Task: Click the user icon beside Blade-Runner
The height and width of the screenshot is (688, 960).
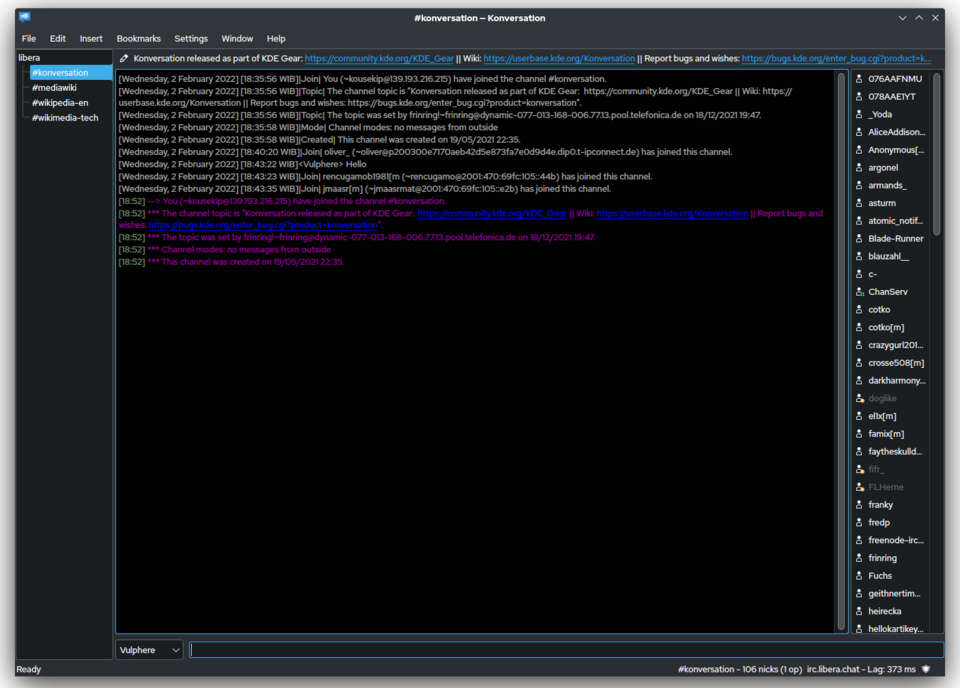Action: click(x=858, y=239)
